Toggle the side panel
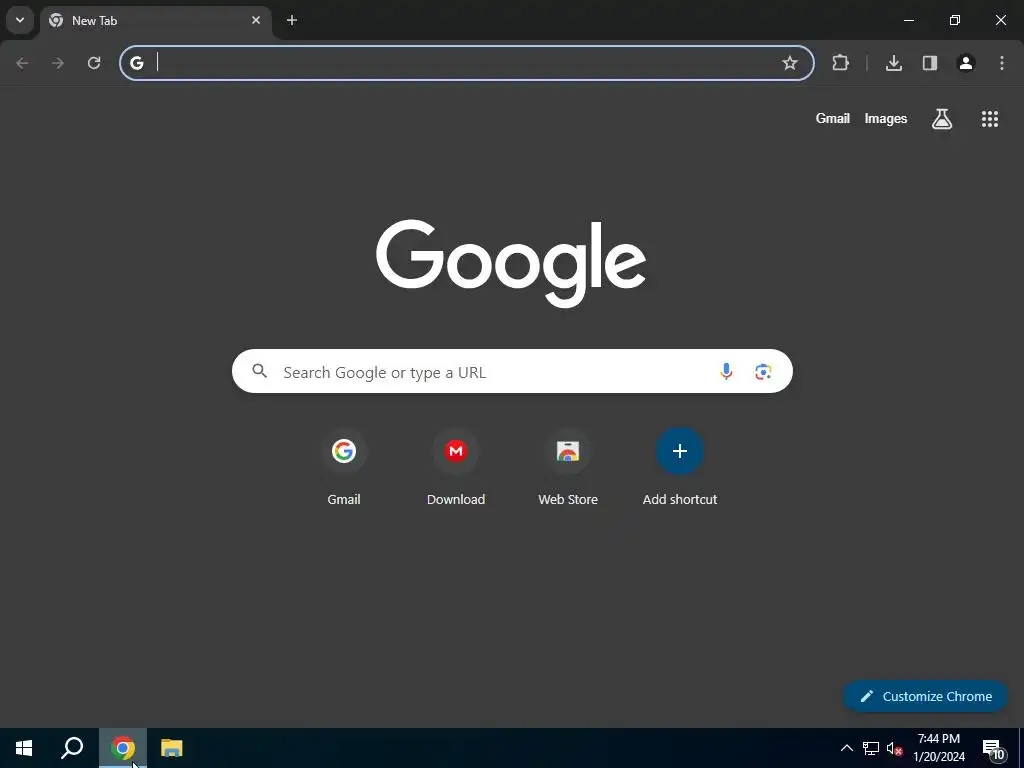This screenshot has height=768, width=1024. (930, 63)
